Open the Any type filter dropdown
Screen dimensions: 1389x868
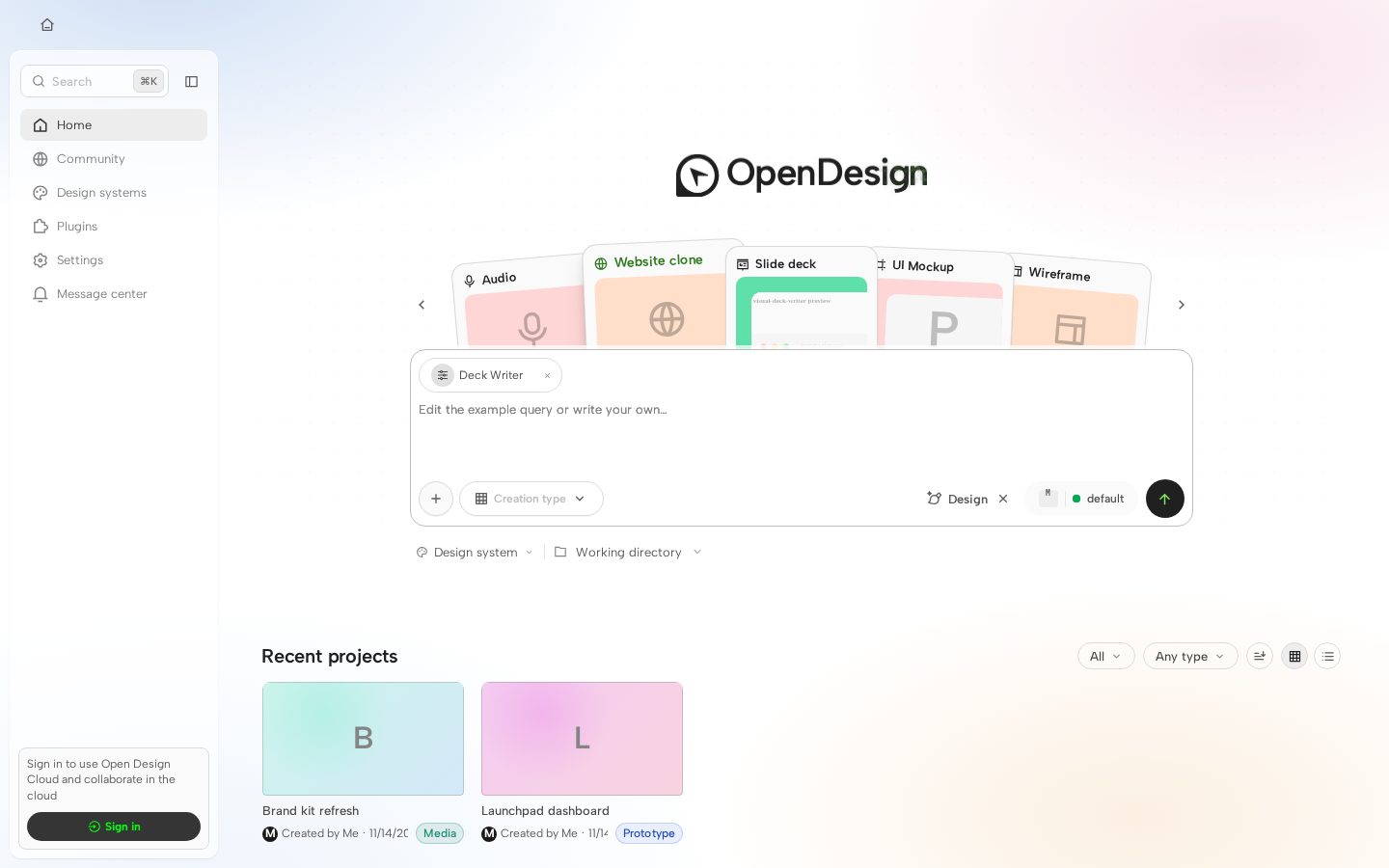coord(1190,656)
